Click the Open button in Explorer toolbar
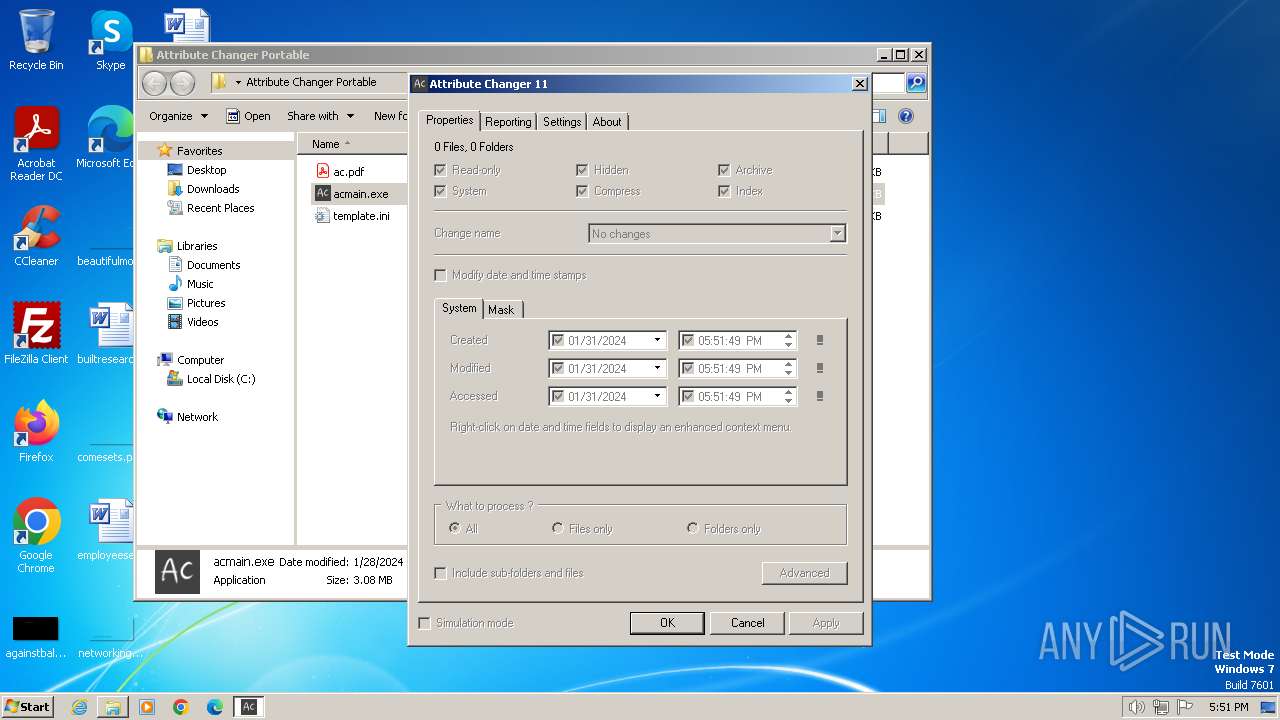 tap(248, 116)
